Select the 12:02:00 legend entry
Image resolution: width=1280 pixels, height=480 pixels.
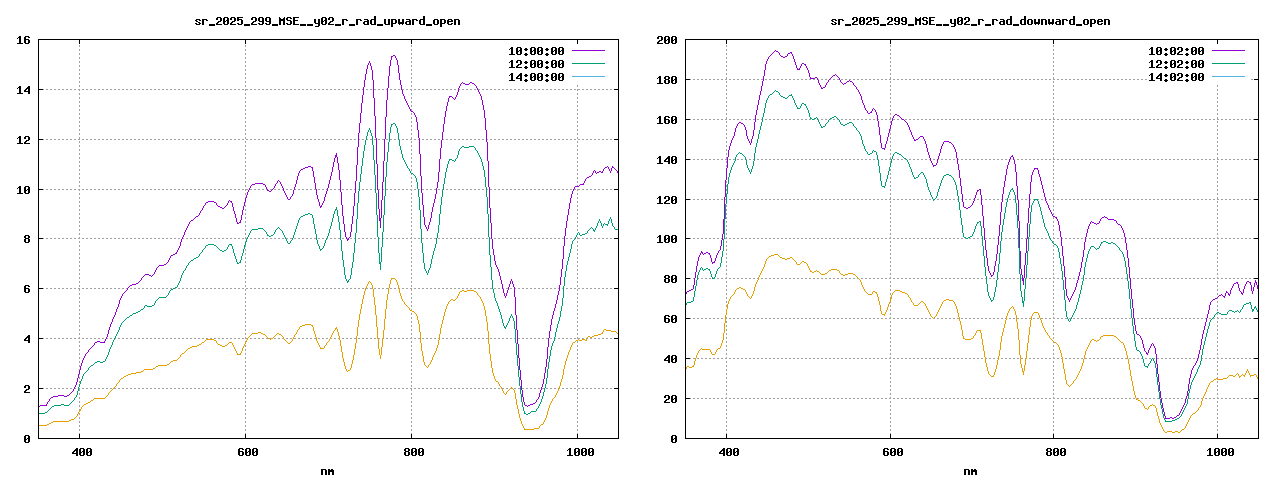point(1175,63)
